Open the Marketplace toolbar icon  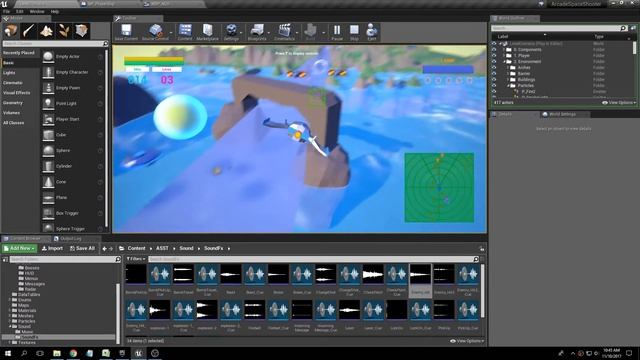207,32
